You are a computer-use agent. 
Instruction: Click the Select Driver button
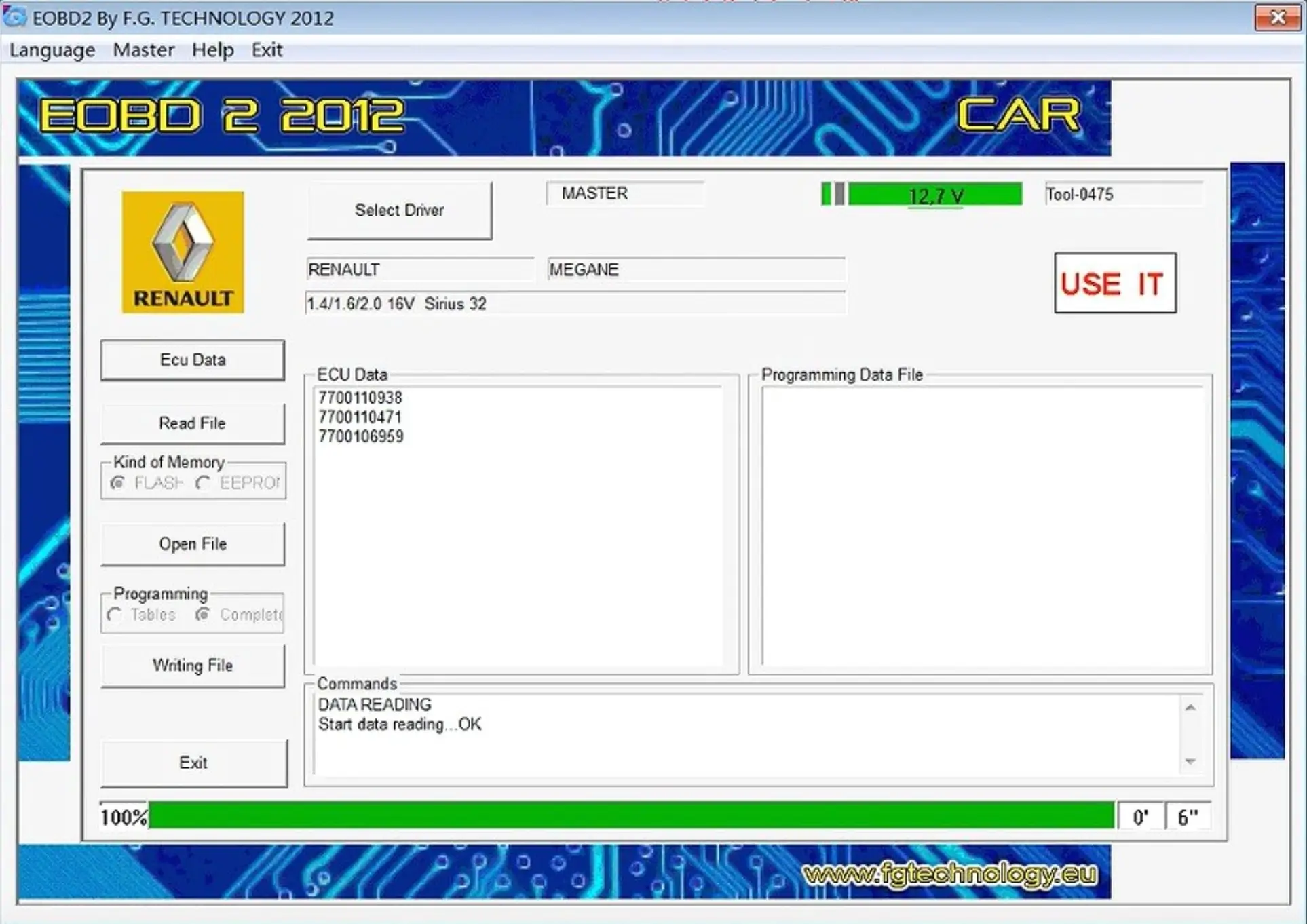pyautogui.click(x=399, y=210)
